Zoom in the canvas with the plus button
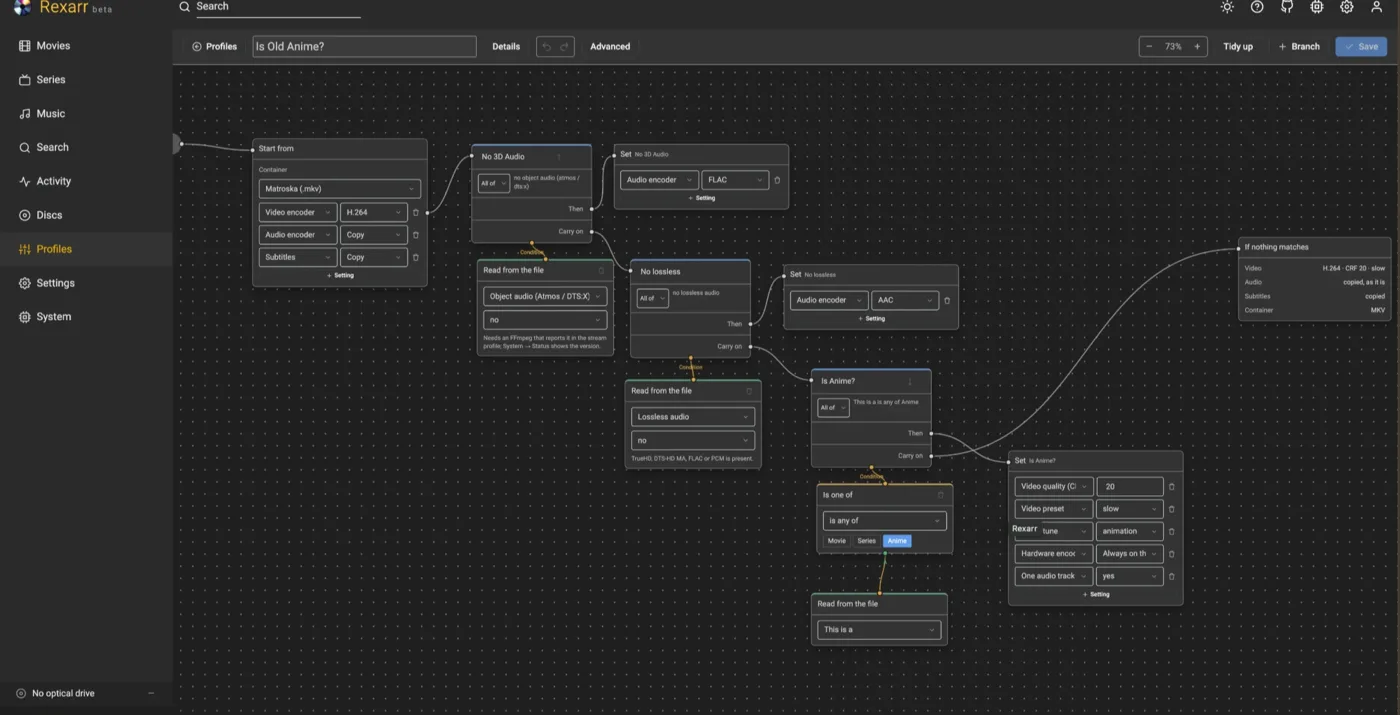The image size is (1400, 715). click(1197, 47)
